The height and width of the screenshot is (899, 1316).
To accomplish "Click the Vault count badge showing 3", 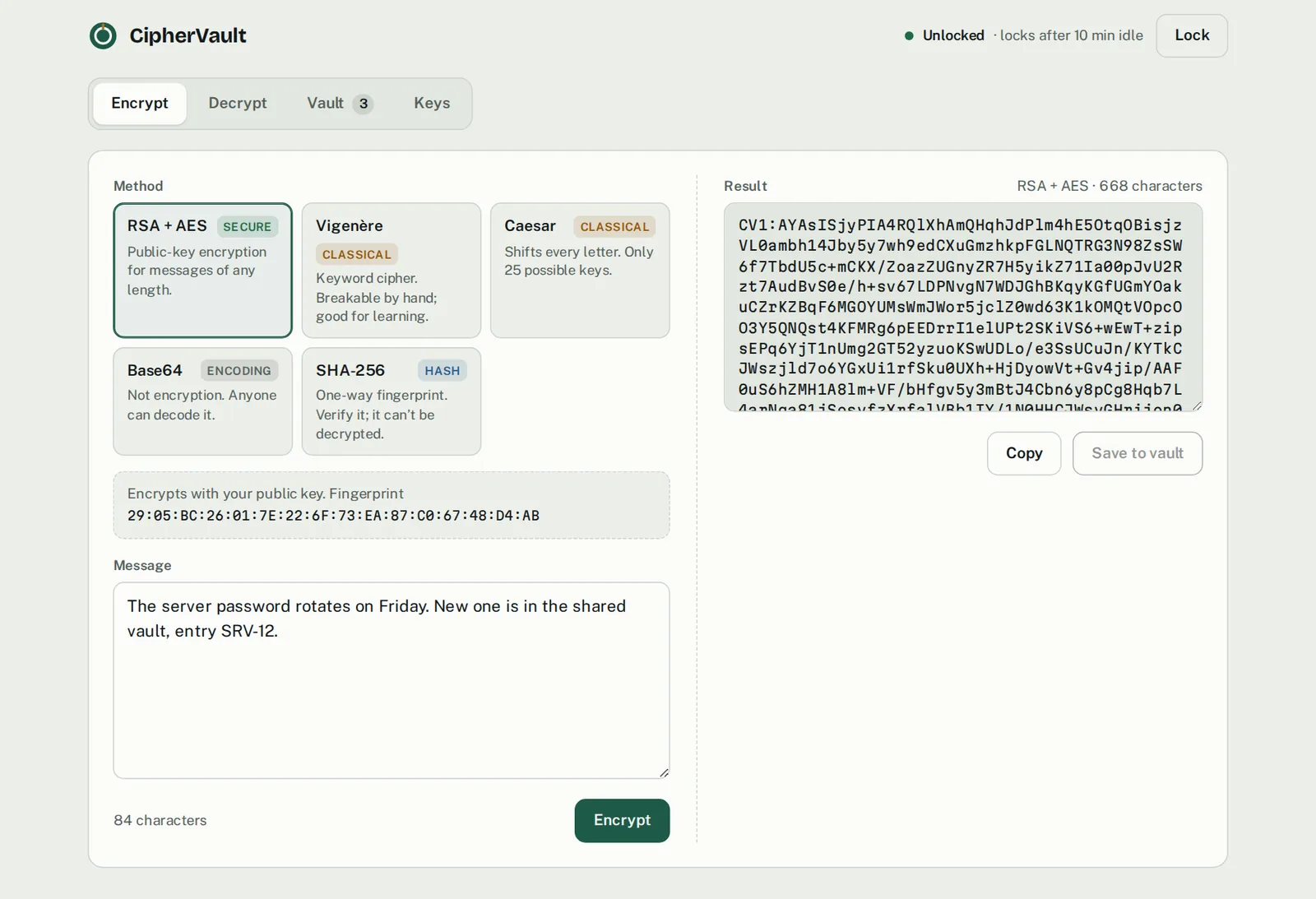I will (363, 104).
